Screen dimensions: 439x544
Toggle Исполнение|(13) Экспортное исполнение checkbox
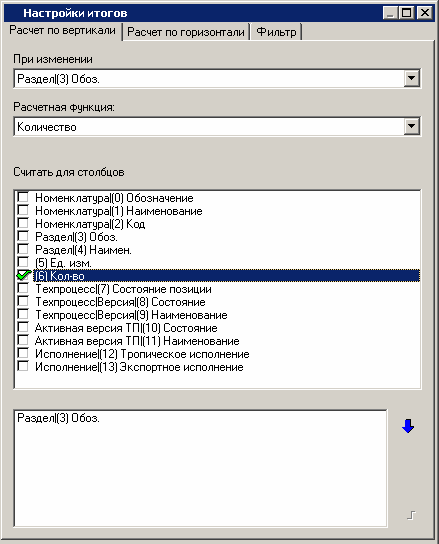click(x=23, y=367)
